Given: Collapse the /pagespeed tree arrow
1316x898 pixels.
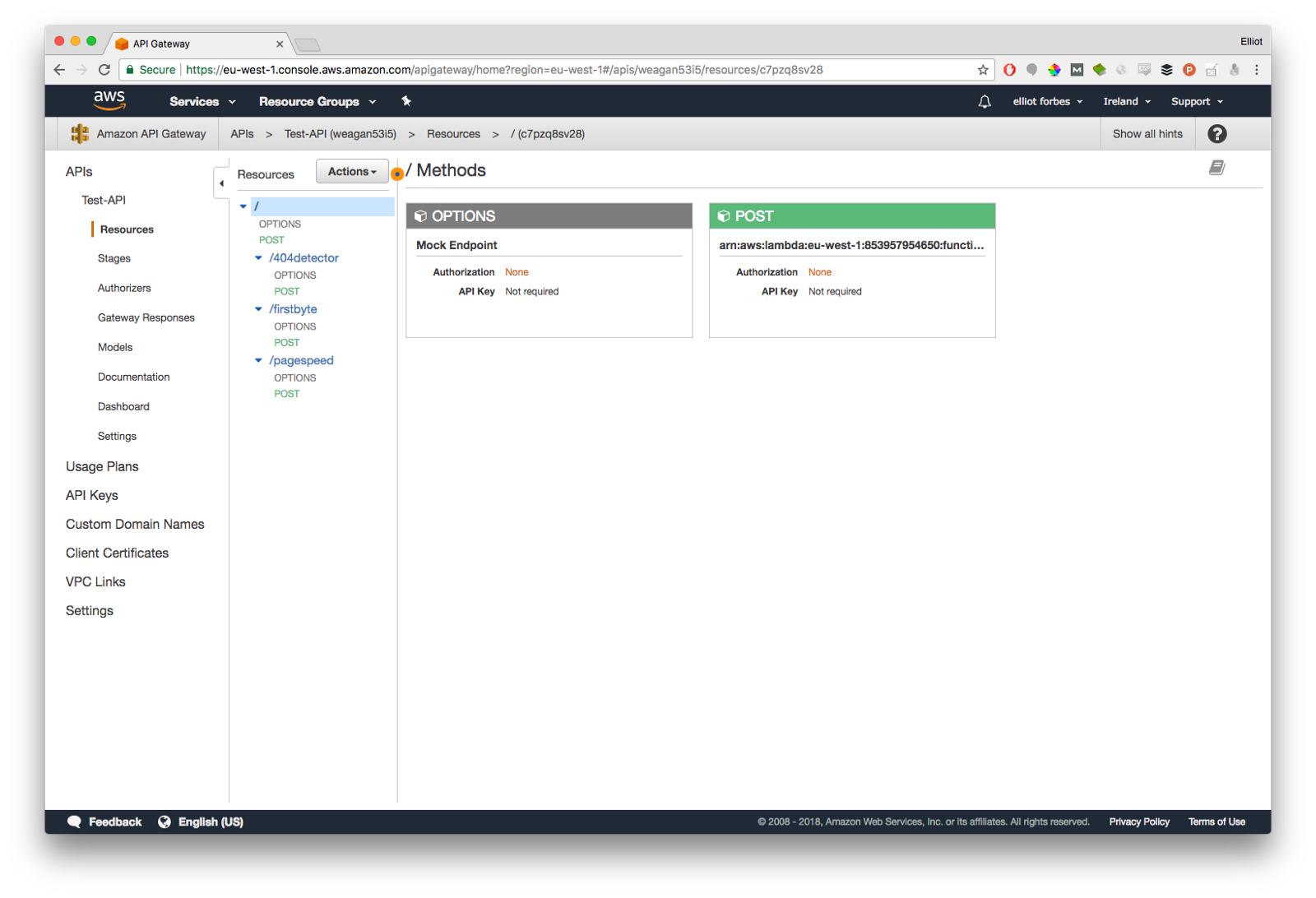Looking at the screenshot, I should pyautogui.click(x=258, y=360).
